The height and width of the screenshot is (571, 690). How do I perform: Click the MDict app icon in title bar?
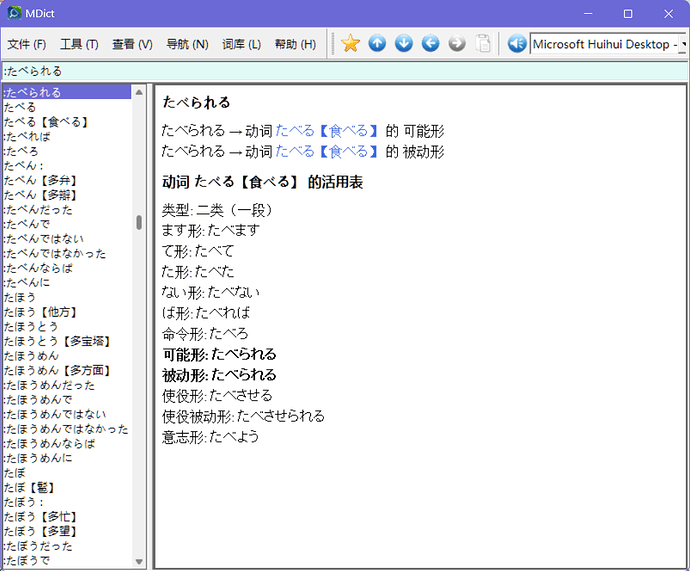tap(14, 13)
